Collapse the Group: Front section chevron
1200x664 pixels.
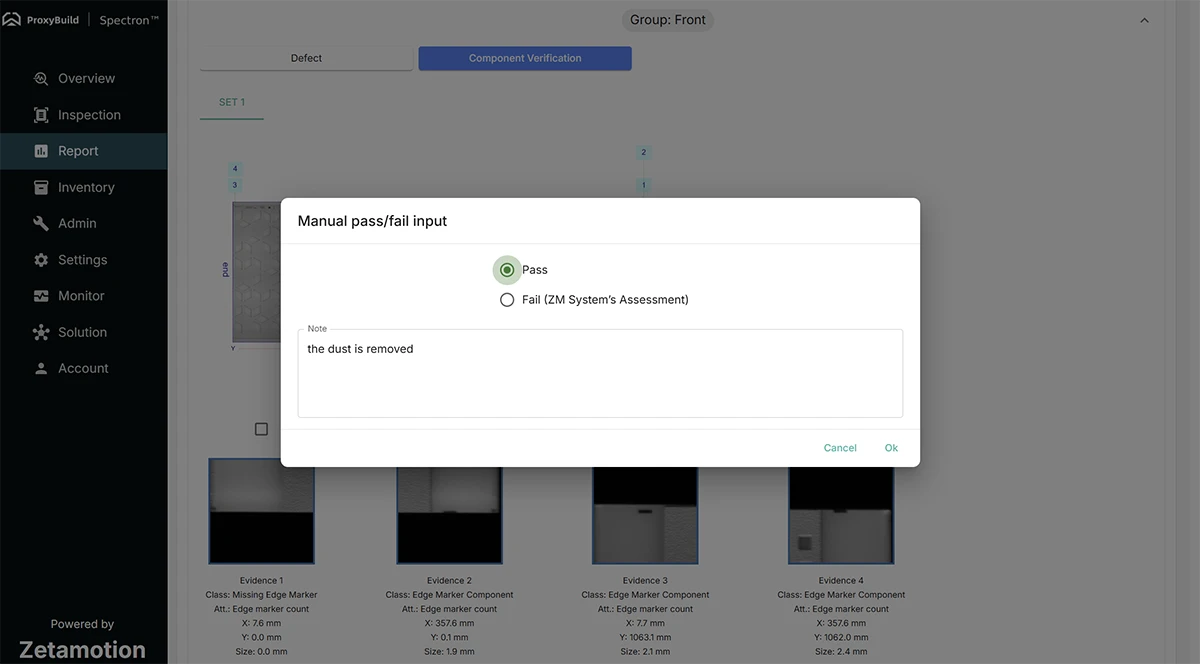pos(1145,20)
